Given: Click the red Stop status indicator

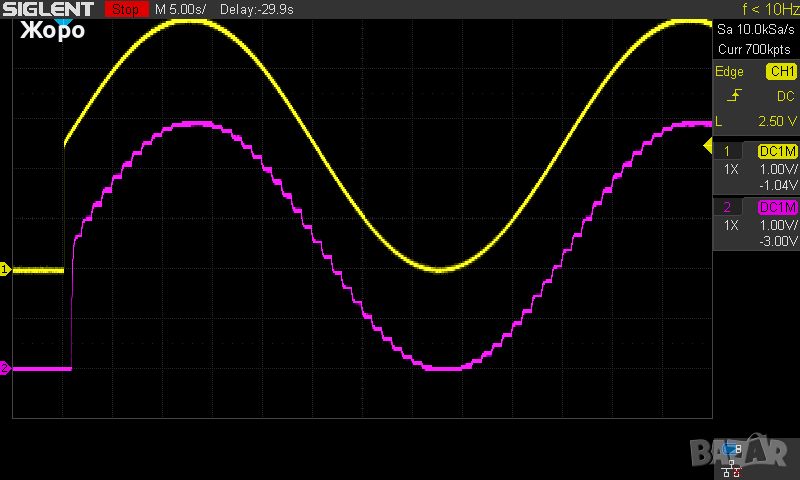Looking at the screenshot, I should point(124,9).
